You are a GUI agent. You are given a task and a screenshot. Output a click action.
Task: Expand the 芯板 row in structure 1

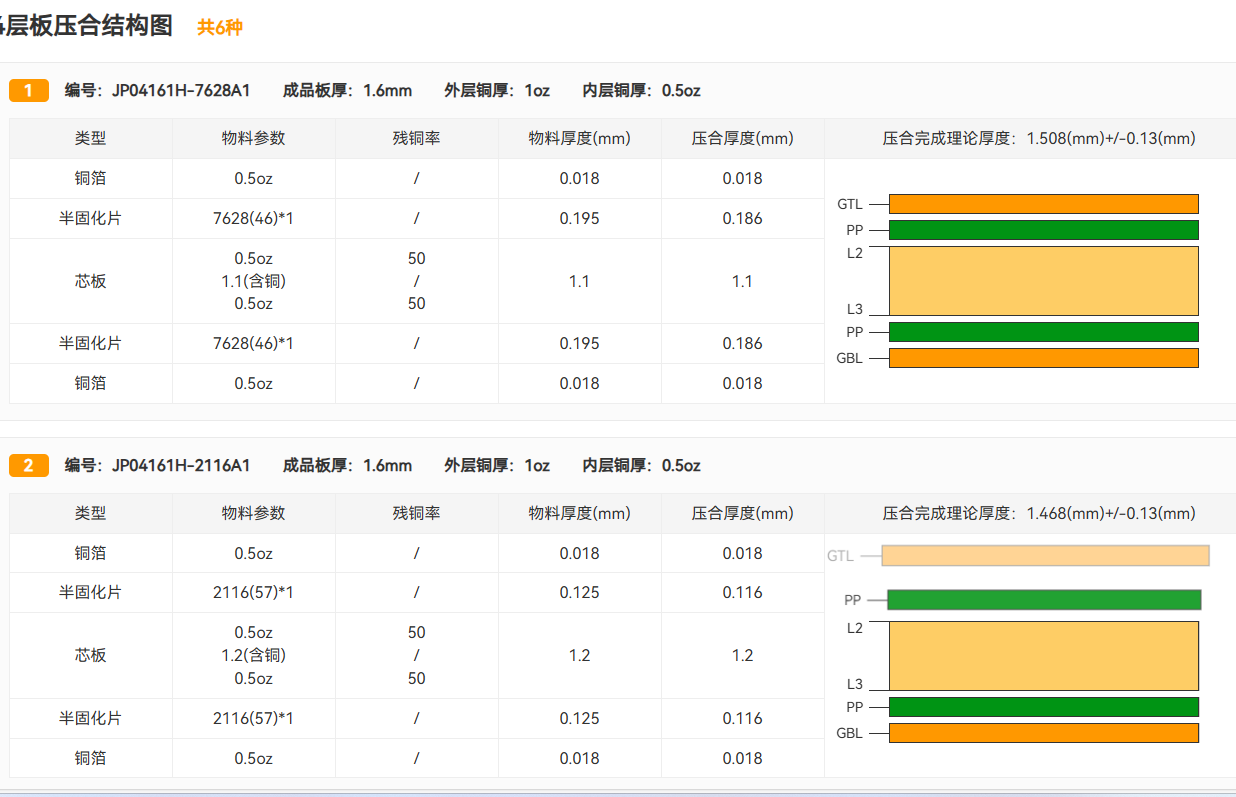[x=90, y=281]
